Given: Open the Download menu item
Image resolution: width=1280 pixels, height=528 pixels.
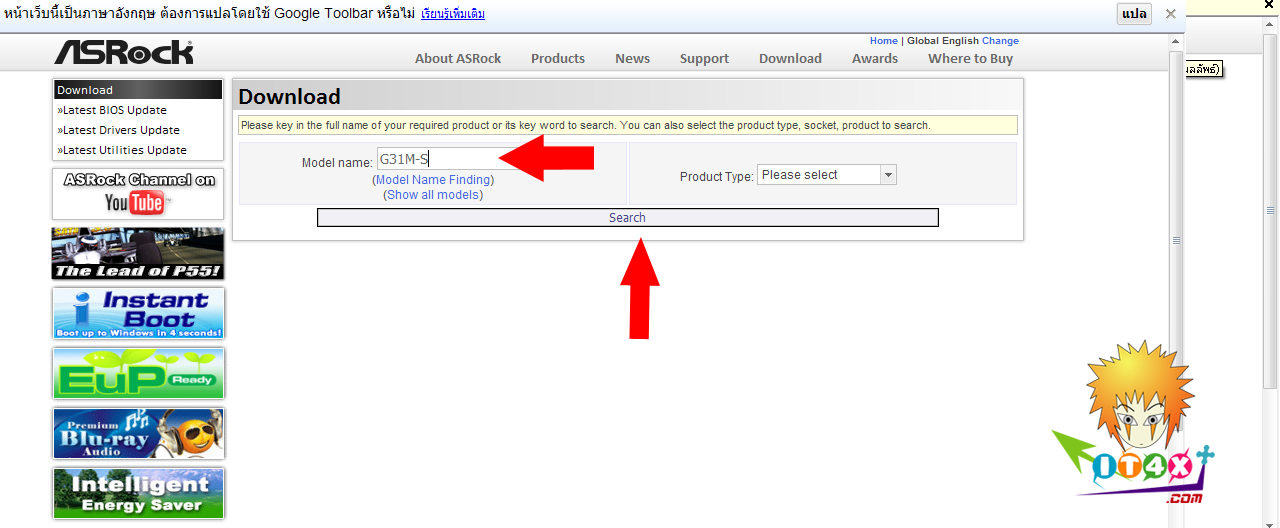Looking at the screenshot, I should click(790, 58).
